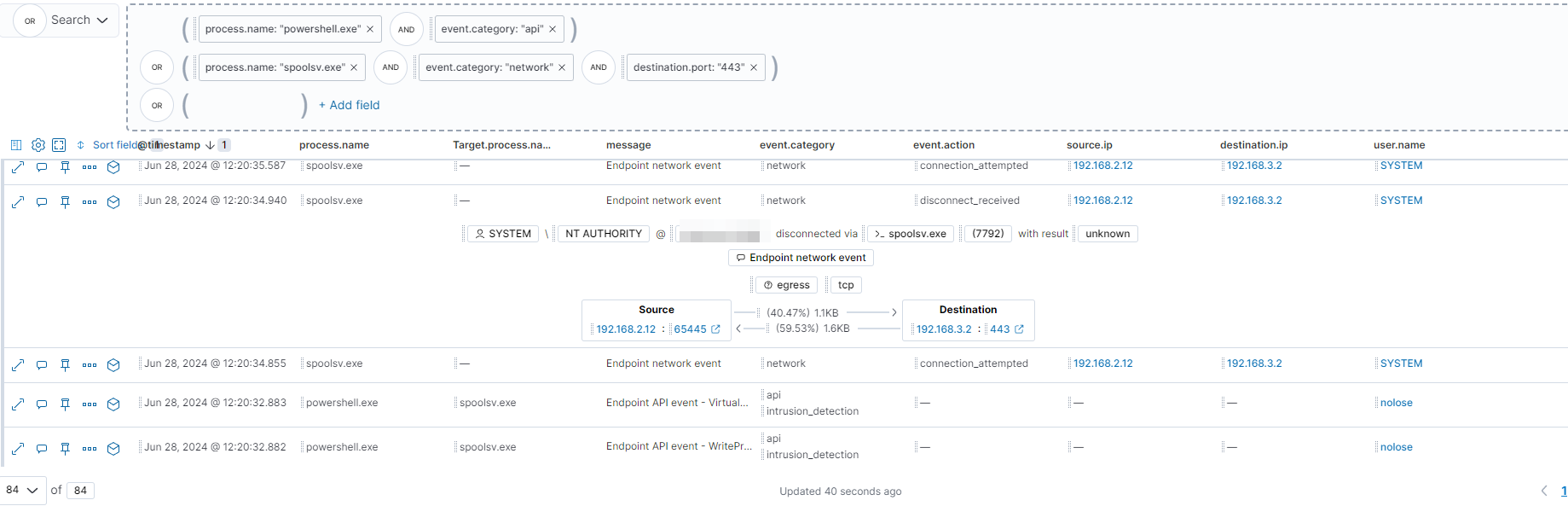Open the Search mode dropdown
Image resolution: width=1568 pixels, height=506 pixels.
(x=78, y=20)
